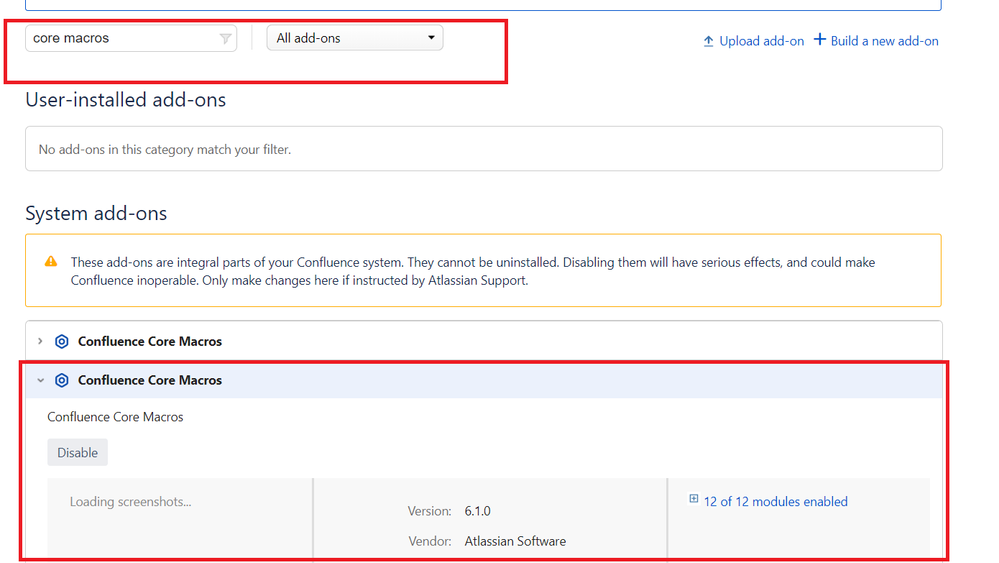Collapse the expanded Confluence Core Macros row
999x563 pixels.
click(40, 380)
